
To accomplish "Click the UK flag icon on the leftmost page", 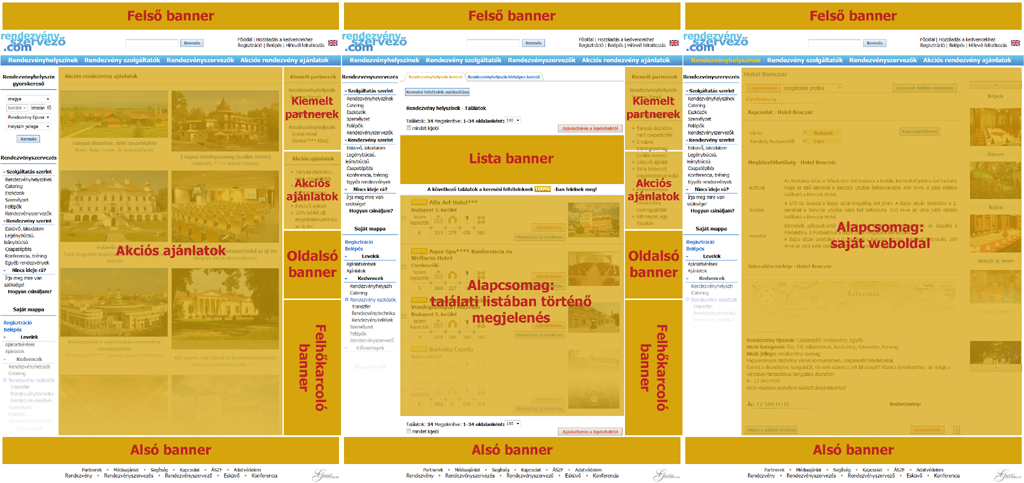I will (333, 43).
